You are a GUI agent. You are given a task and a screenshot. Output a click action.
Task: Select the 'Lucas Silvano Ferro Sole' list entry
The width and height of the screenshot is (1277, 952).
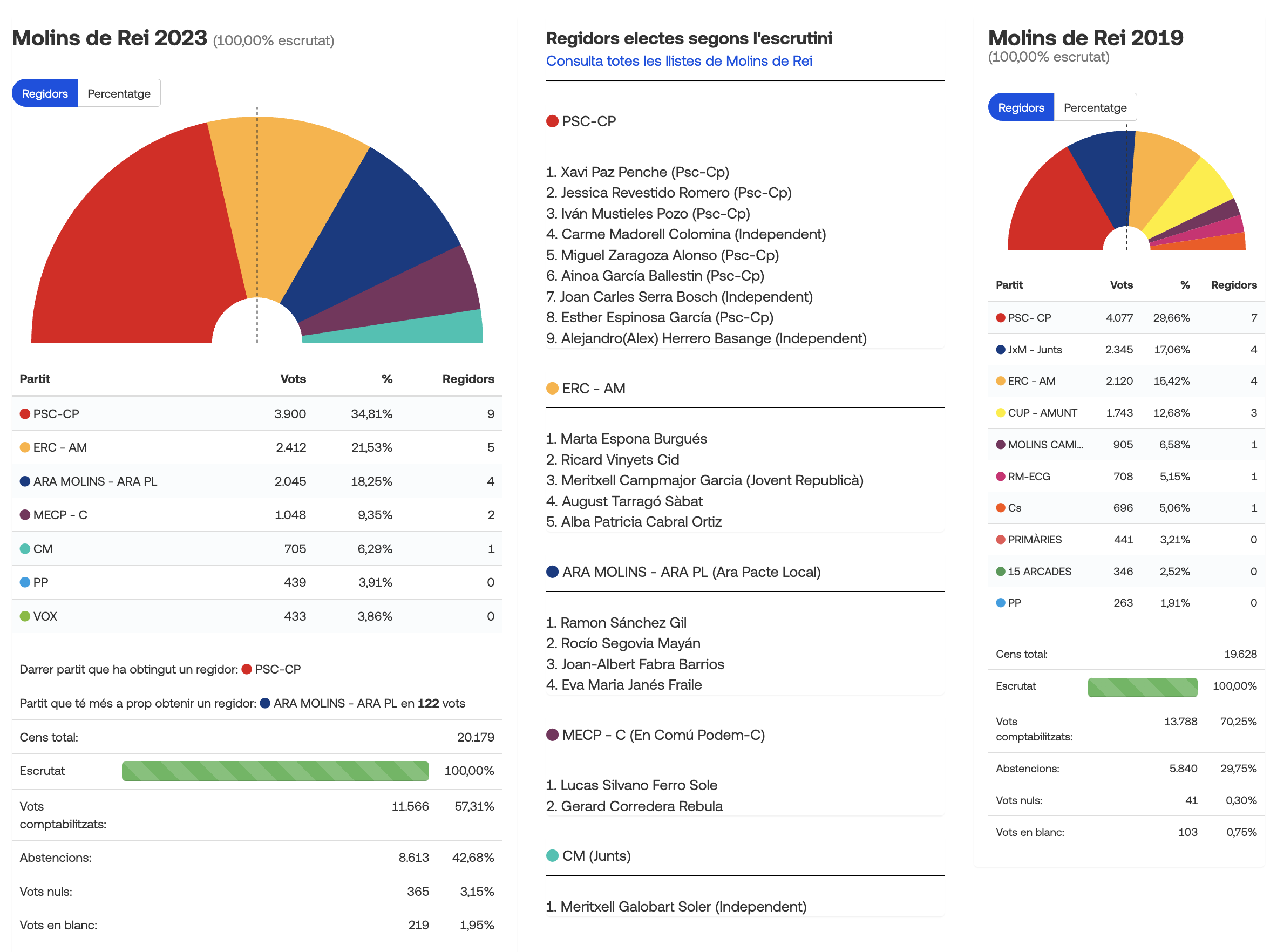pos(631,785)
